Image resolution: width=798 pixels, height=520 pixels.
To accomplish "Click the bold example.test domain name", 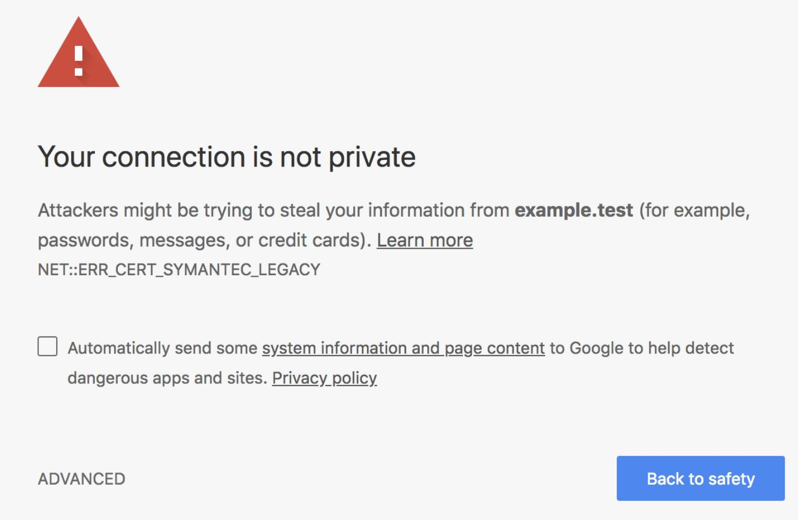I will click(573, 211).
